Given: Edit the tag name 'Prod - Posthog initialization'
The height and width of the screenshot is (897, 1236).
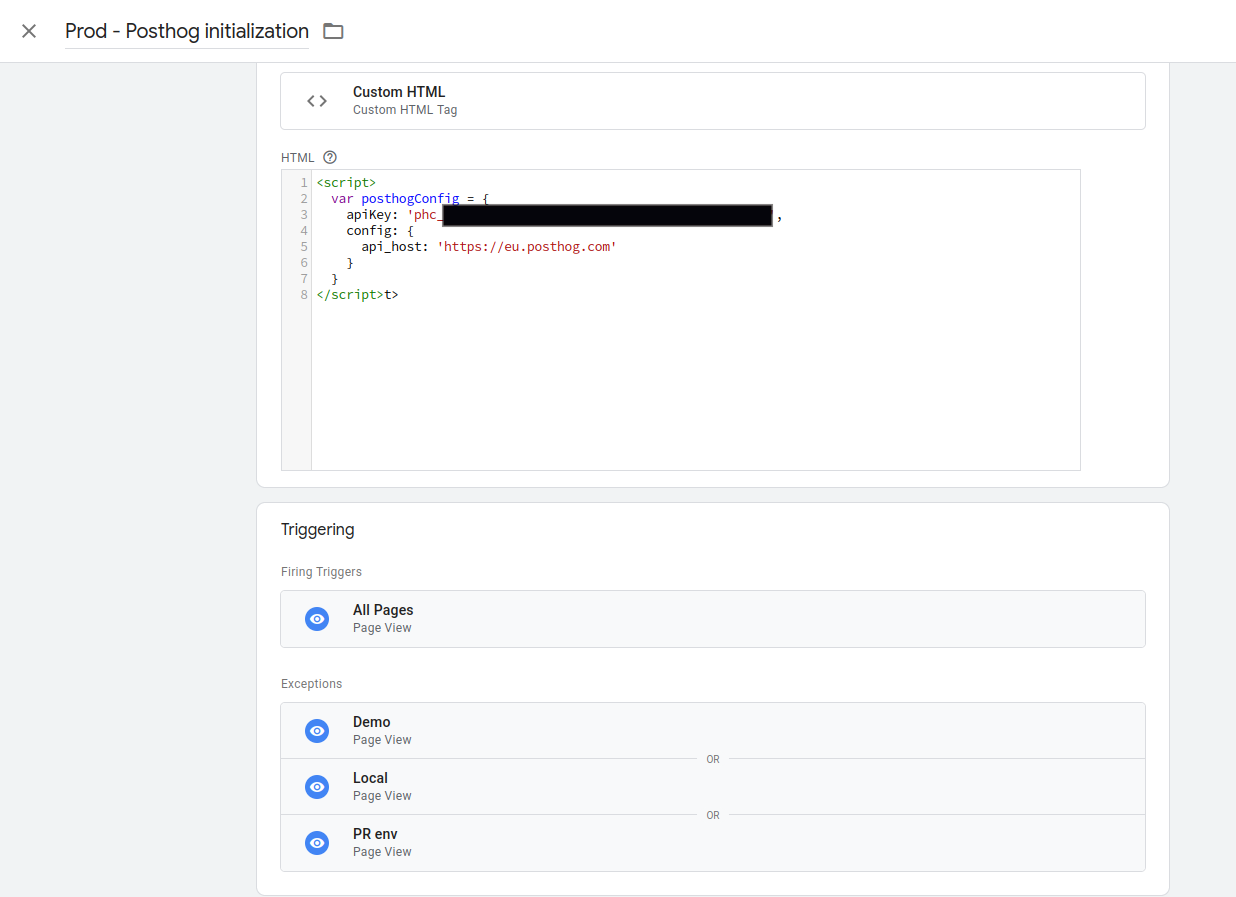Looking at the screenshot, I should (x=187, y=31).
